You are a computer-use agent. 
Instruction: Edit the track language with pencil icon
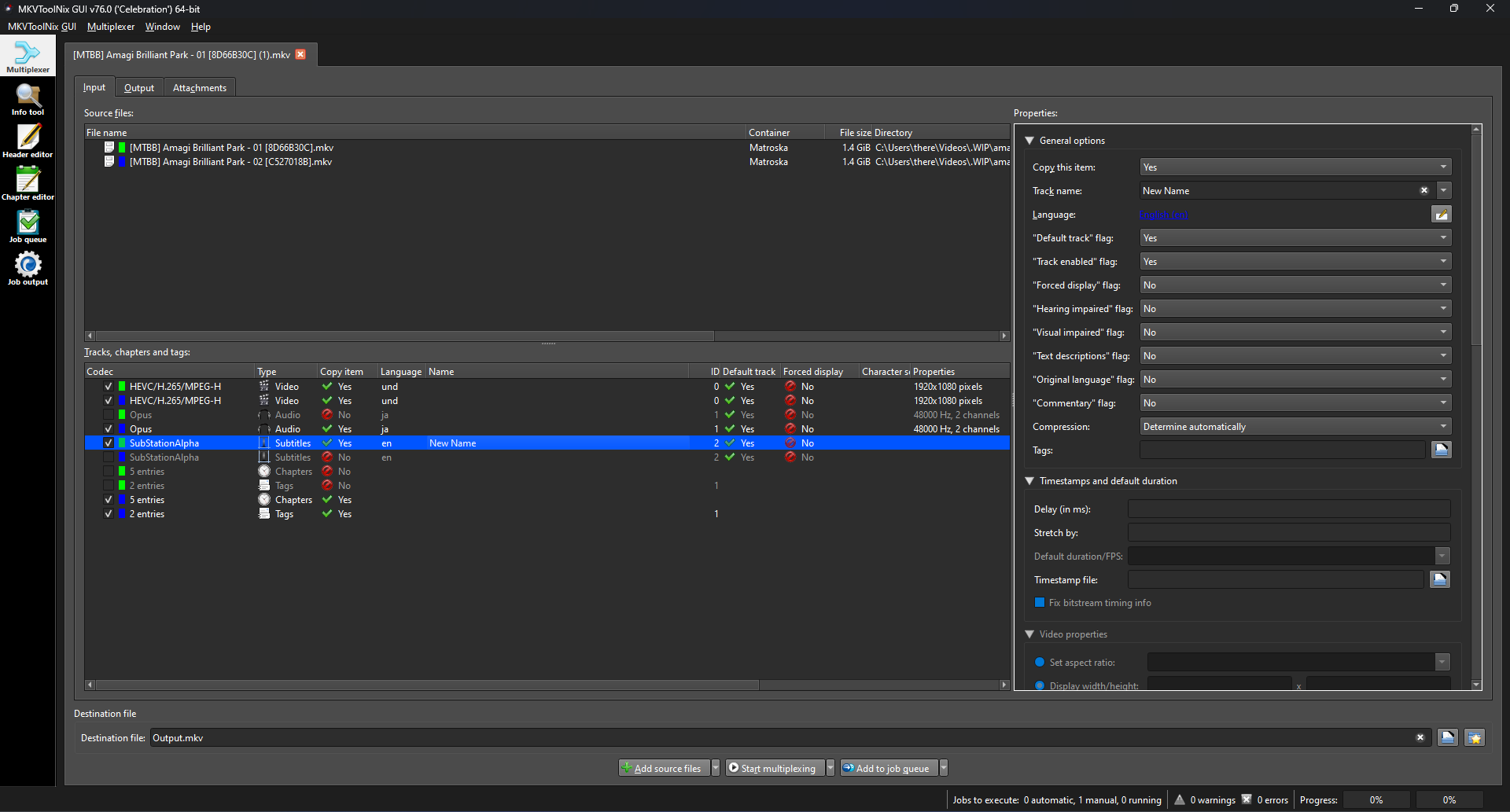point(1441,215)
